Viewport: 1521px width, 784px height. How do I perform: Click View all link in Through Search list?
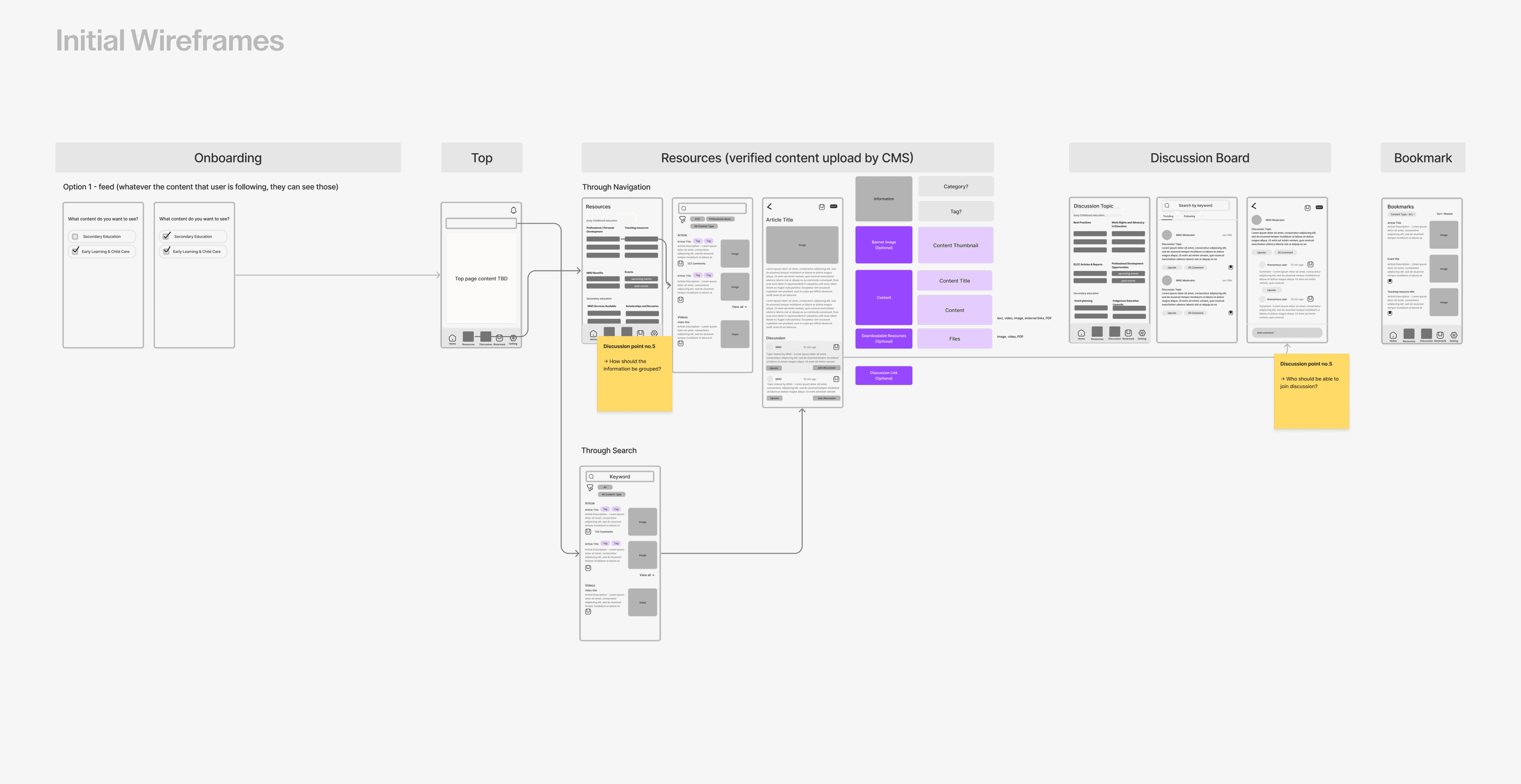[x=647, y=575]
